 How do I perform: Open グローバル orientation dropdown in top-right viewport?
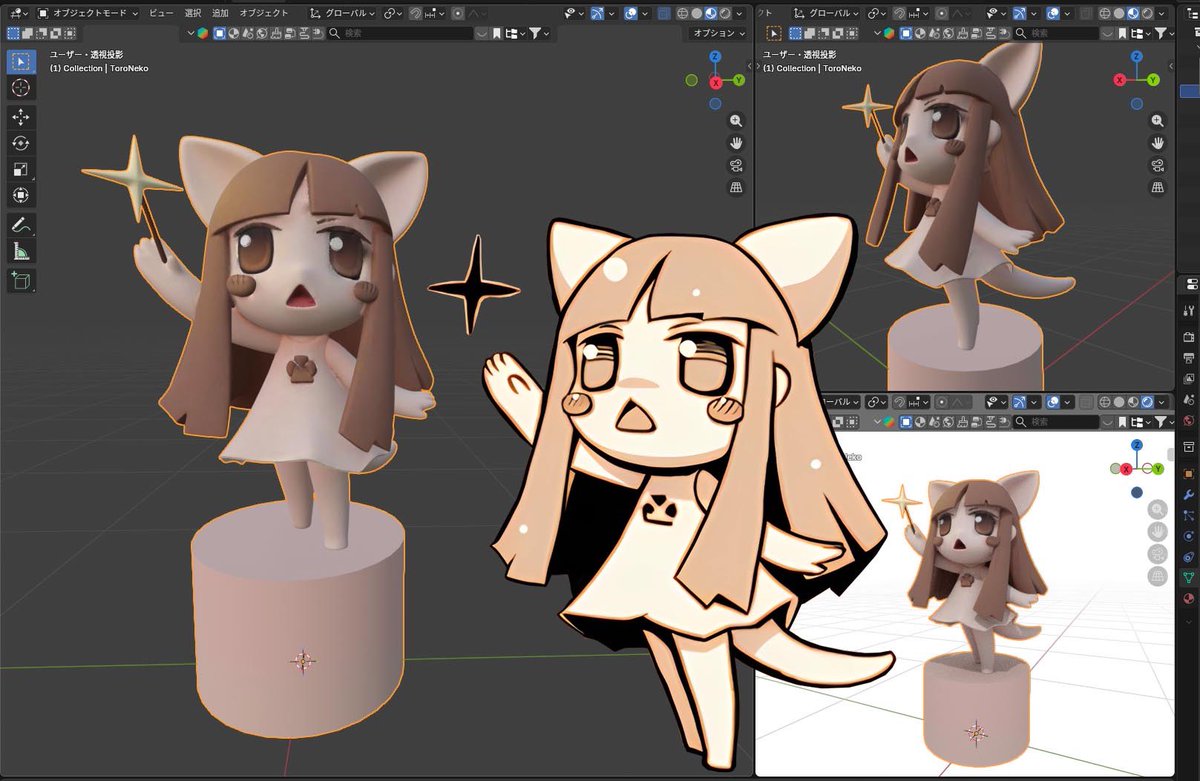(827, 14)
